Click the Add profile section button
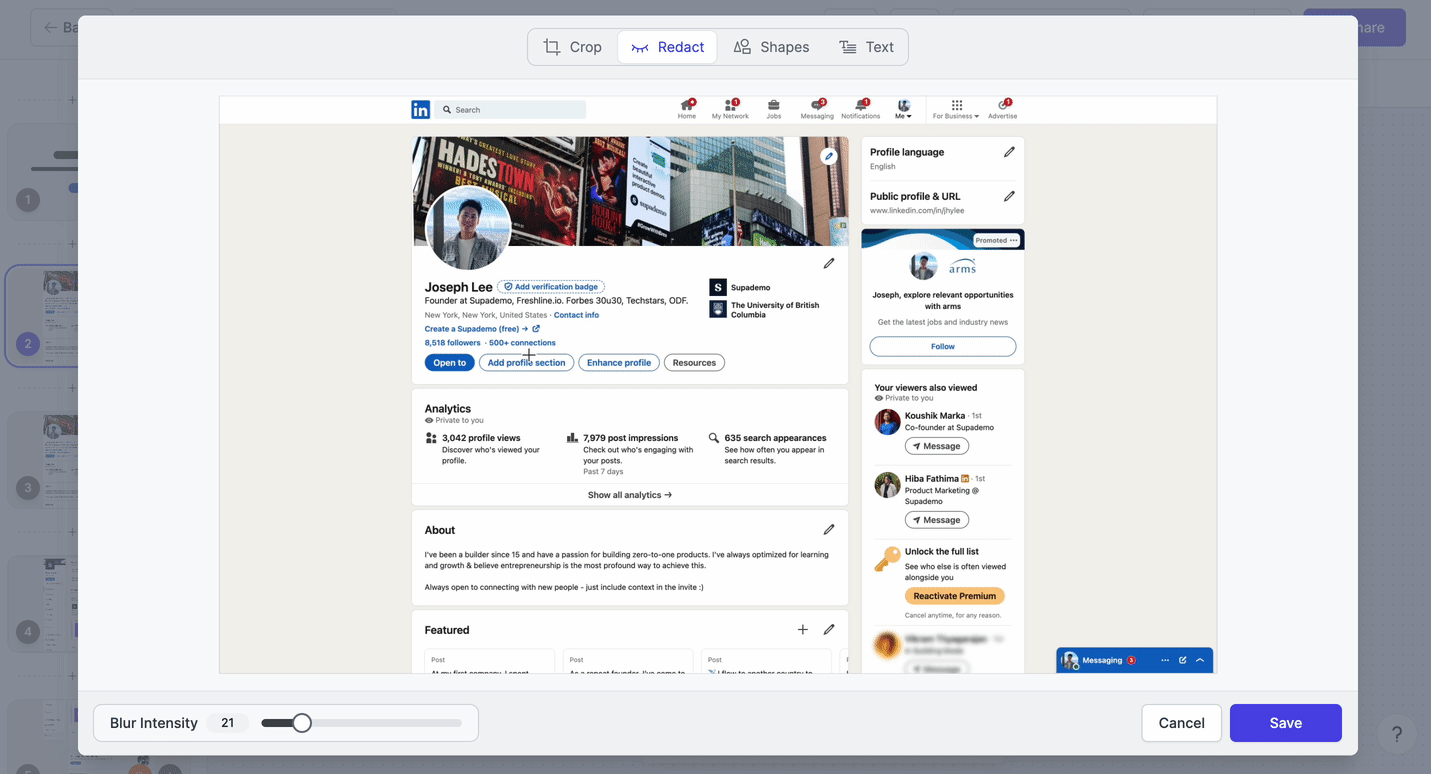The image size is (1431, 774). [x=526, y=363]
